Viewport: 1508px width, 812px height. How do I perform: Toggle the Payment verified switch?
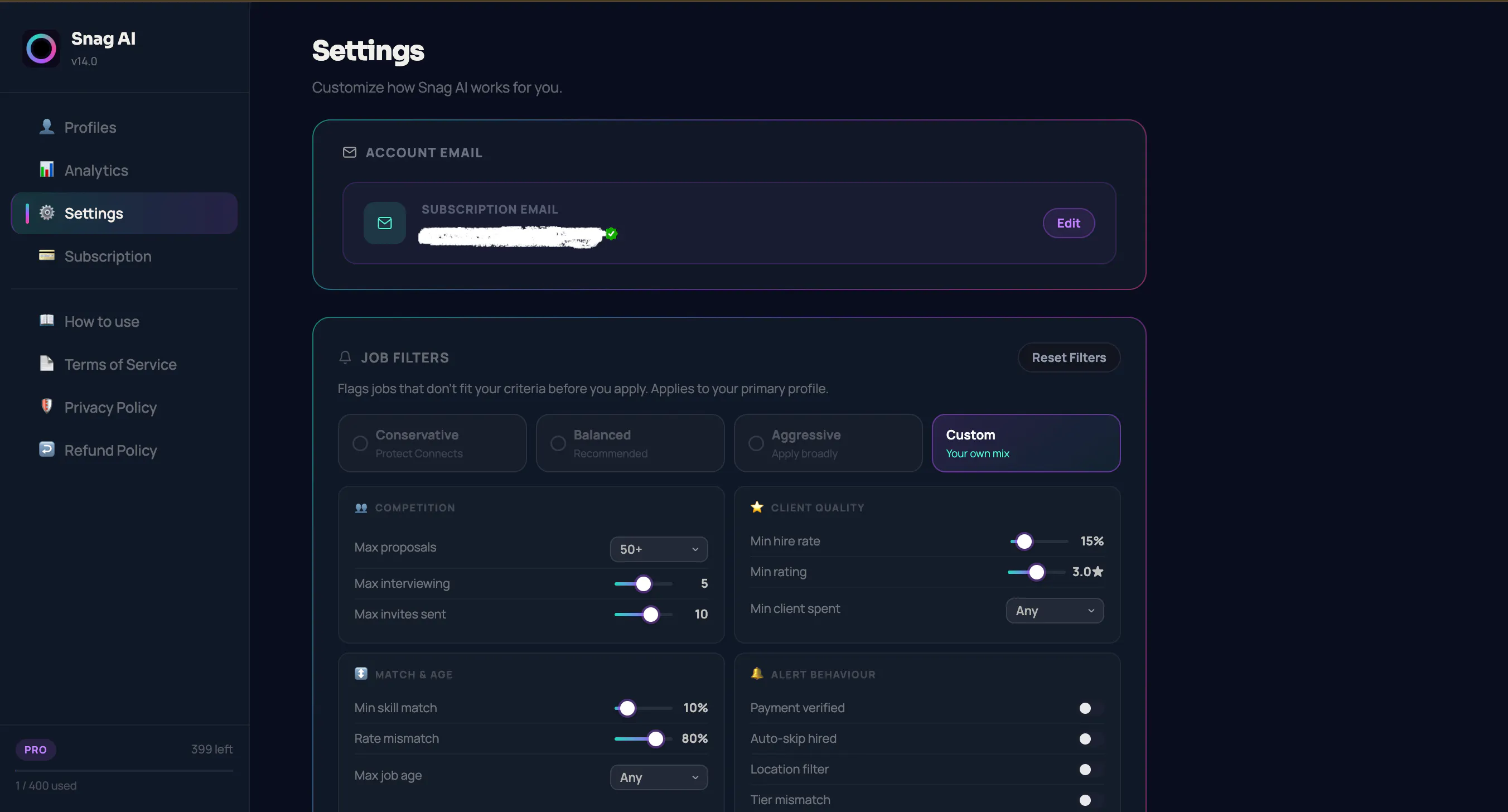tap(1090, 708)
